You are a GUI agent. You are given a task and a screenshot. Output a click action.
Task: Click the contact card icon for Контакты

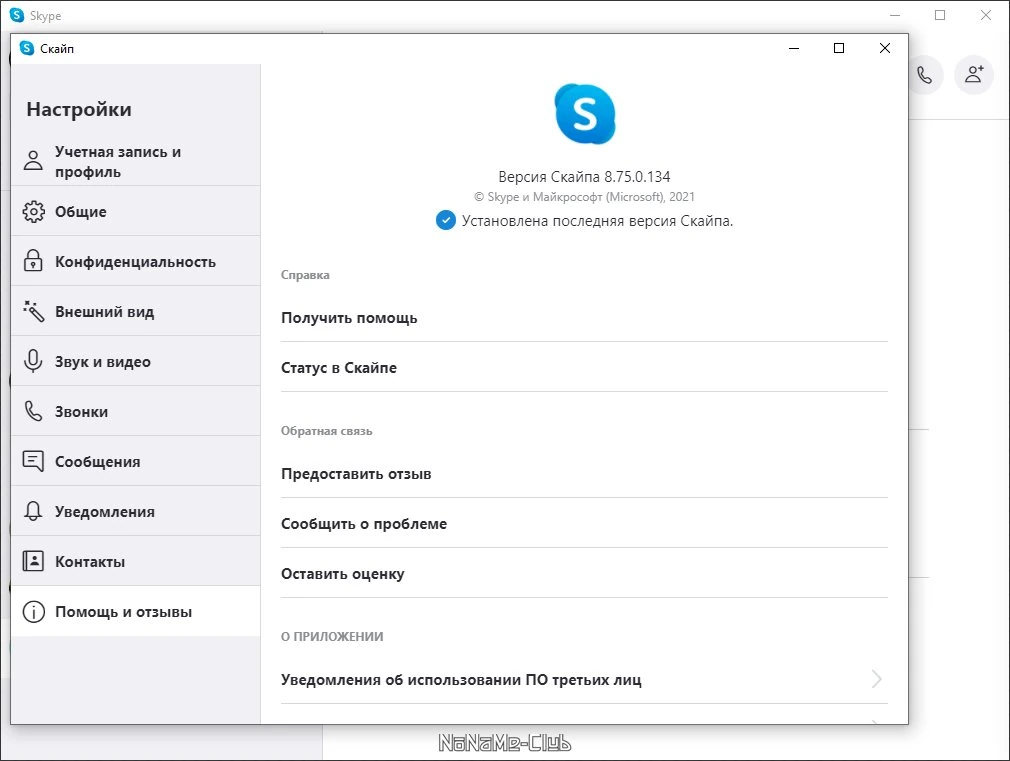(x=33, y=561)
